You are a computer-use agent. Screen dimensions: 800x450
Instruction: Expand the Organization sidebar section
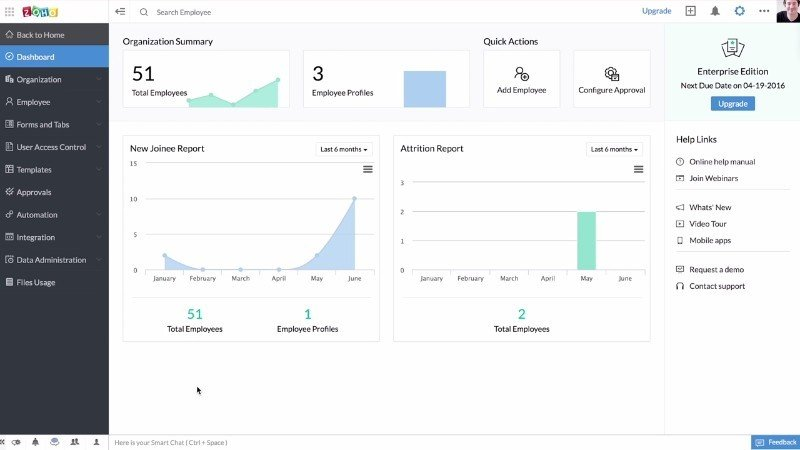click(54, 80)
